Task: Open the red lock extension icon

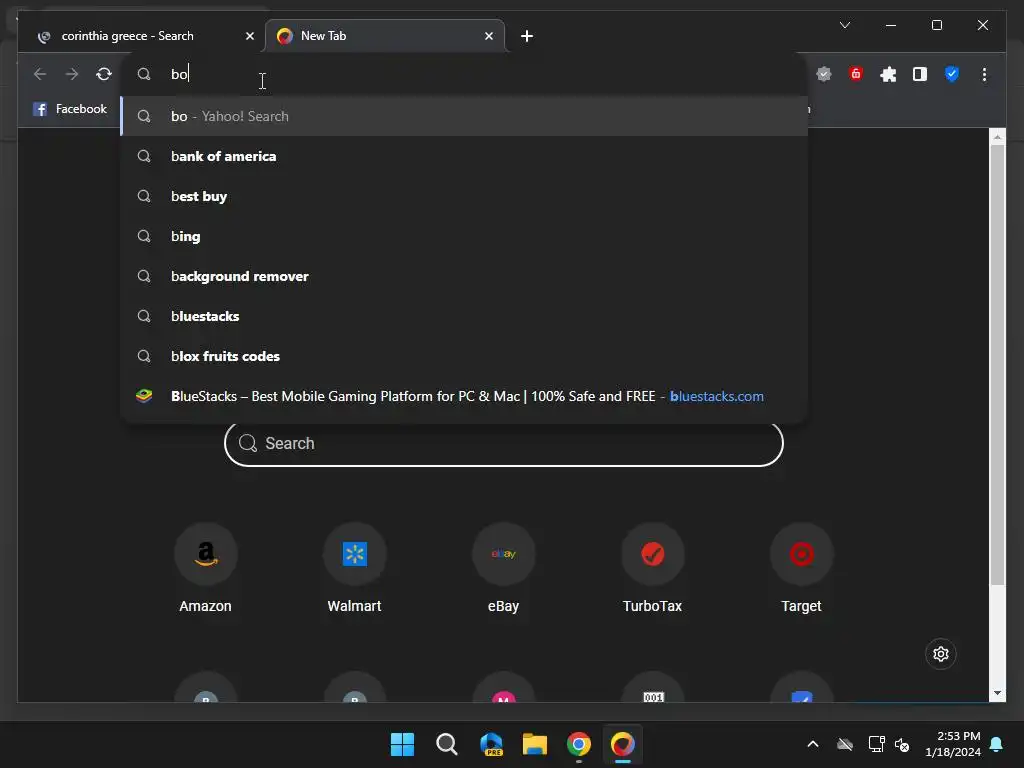Action: [x=856, y=74]
